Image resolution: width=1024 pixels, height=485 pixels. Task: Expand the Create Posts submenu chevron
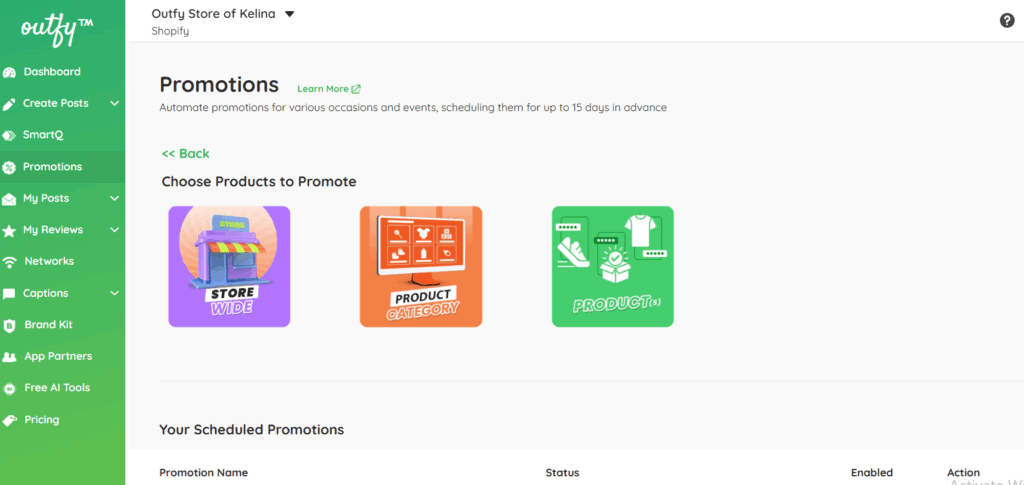(x=115, y=103)
